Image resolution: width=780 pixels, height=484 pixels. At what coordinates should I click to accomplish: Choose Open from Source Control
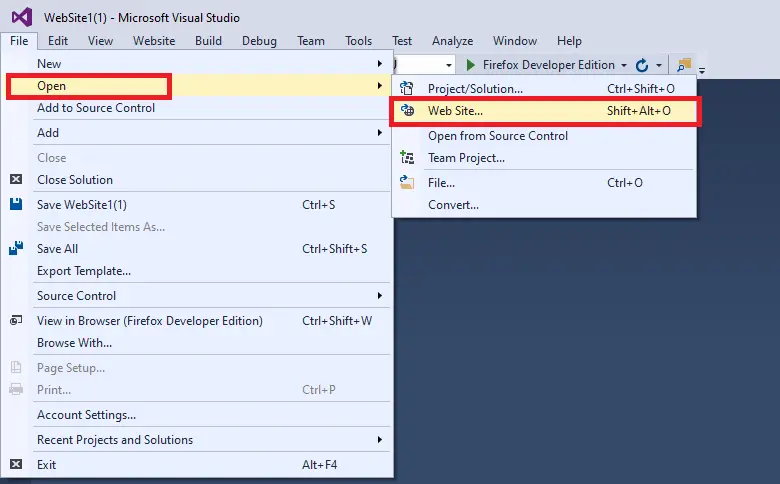coord(545,135)
